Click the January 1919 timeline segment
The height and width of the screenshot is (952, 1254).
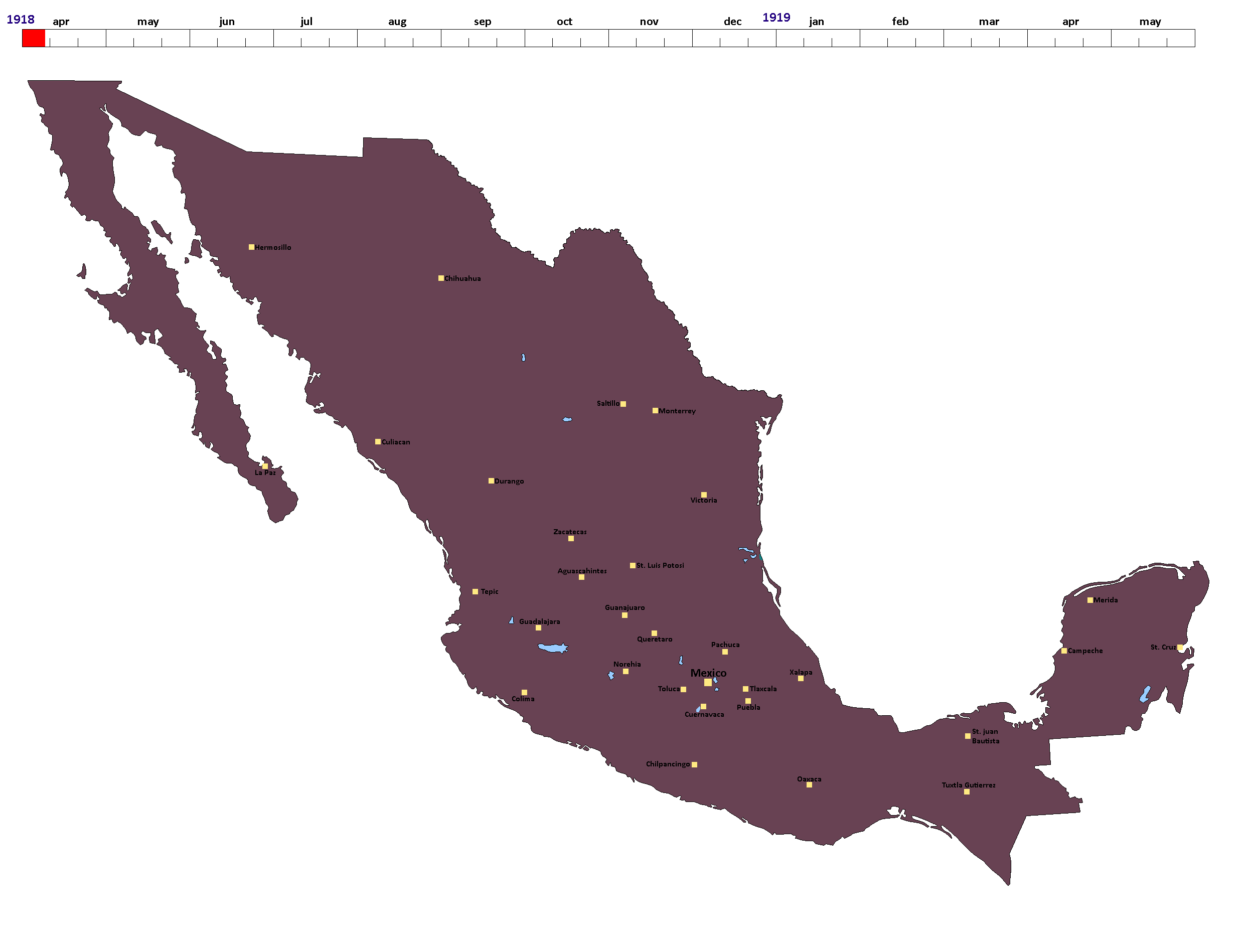tap(818, 38)
